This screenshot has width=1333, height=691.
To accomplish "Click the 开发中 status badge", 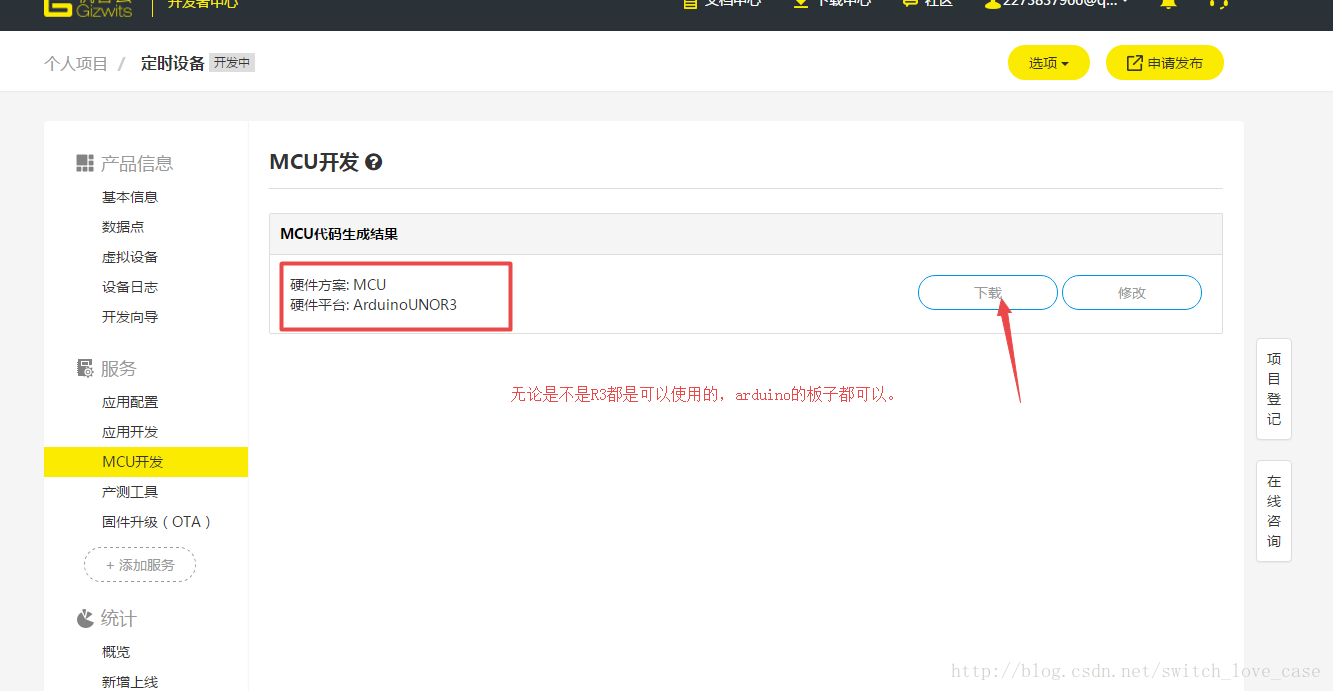I will click(x=232, y=62).
